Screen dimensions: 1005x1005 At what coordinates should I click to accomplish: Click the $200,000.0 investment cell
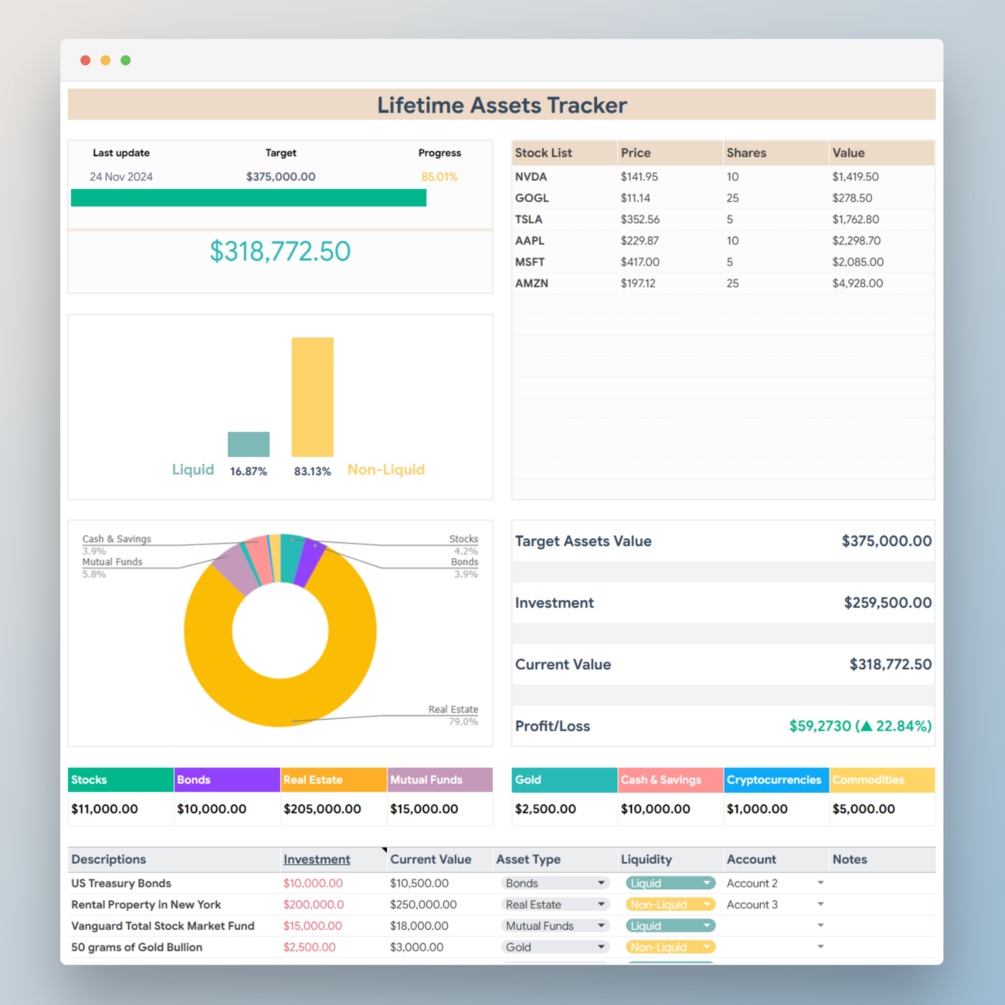coord(313,904)
